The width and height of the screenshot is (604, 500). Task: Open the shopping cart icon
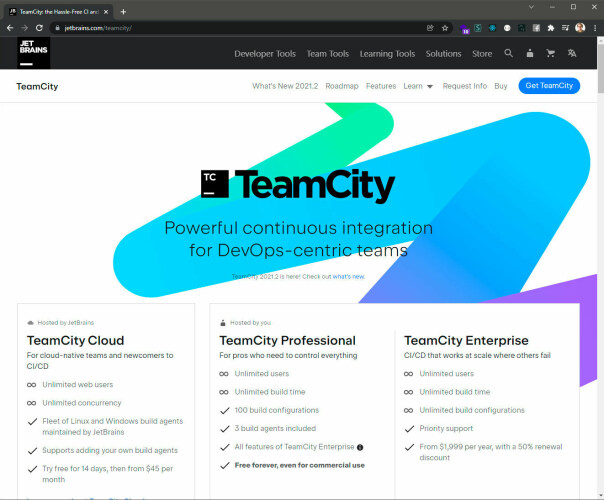551,53
